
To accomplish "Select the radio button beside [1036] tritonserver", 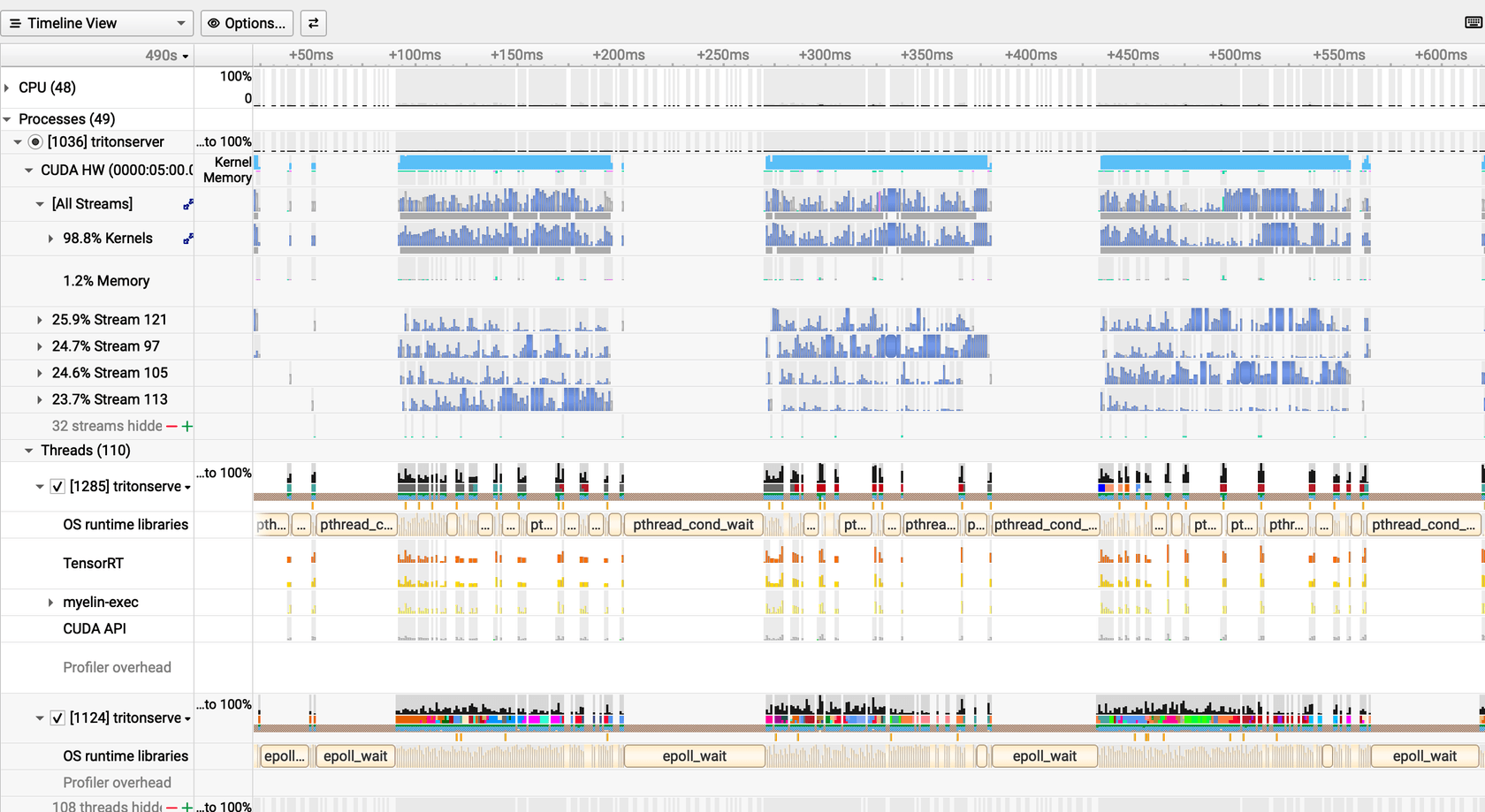I will click(35, 141).
